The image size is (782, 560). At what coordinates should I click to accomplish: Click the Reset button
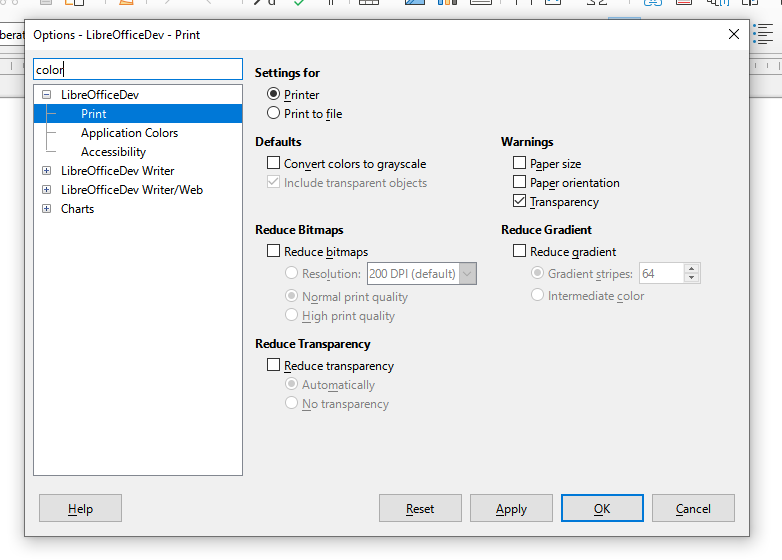point(420,508)
